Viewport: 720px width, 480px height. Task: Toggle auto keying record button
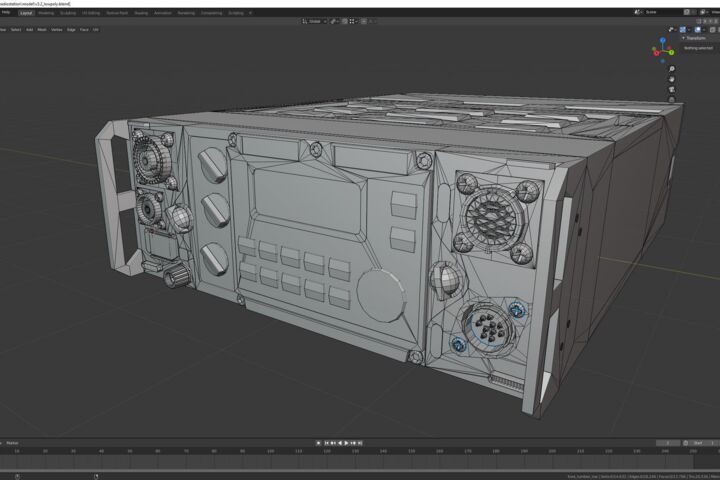[319, 443]
